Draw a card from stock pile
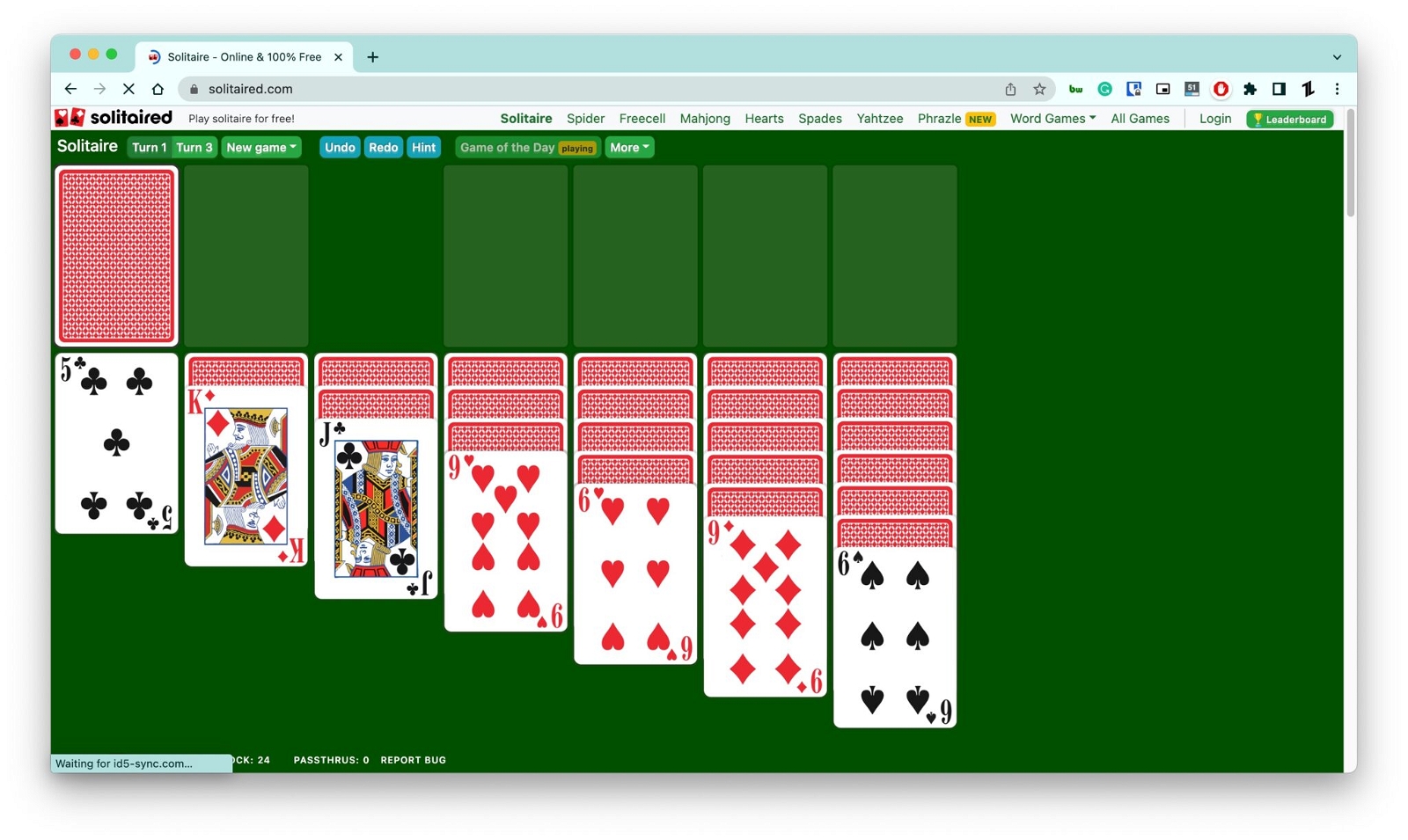1408x840 pixels. pos(116,256)
